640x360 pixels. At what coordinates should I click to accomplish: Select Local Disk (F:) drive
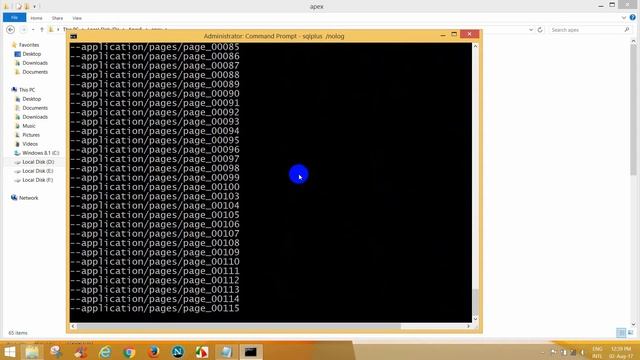click(x=37, y=180)
